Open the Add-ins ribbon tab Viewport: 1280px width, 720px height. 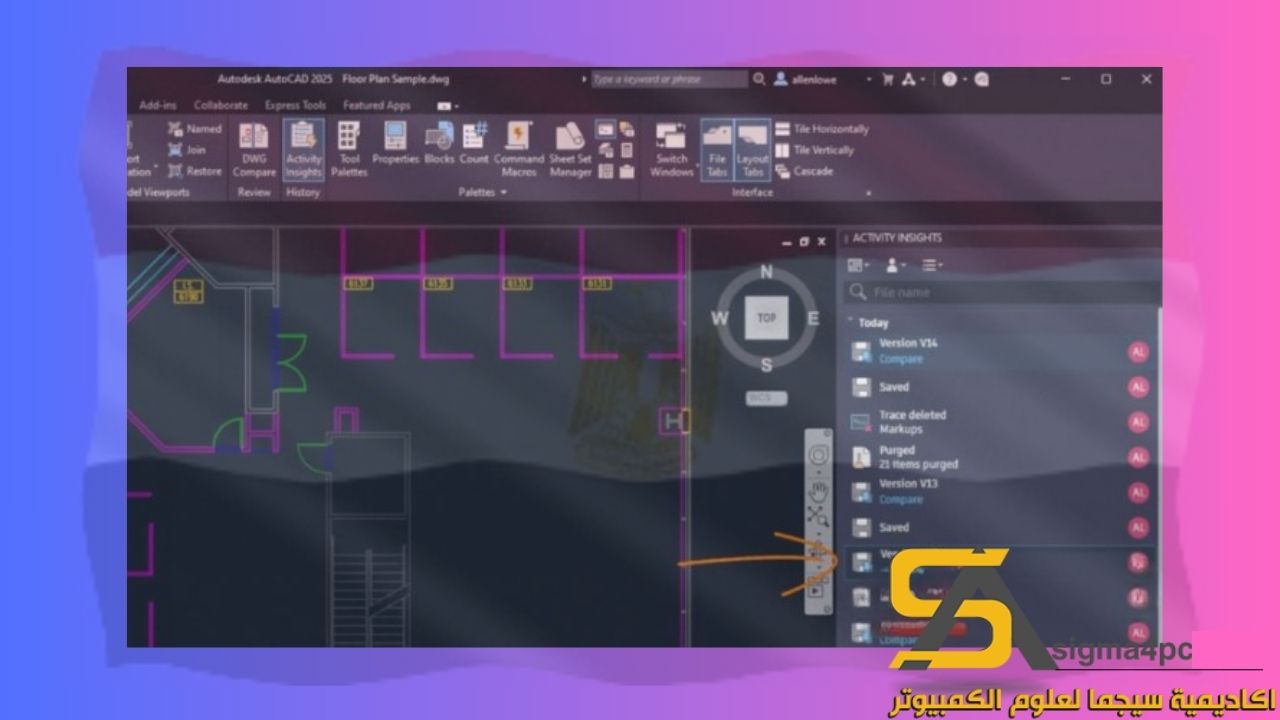pyautogui.click(x=158, y=105)
